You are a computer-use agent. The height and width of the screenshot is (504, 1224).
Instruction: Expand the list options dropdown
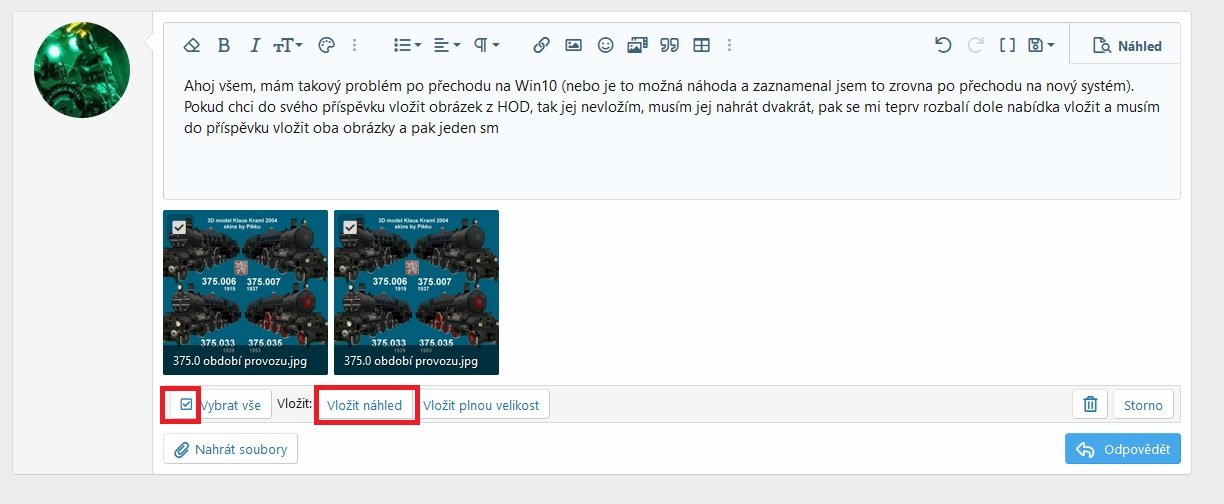(407, 45)
